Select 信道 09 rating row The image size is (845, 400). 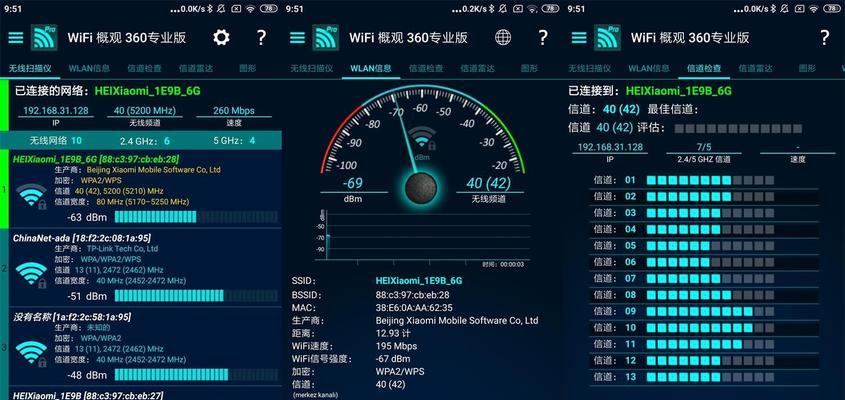tap(704, 311)
